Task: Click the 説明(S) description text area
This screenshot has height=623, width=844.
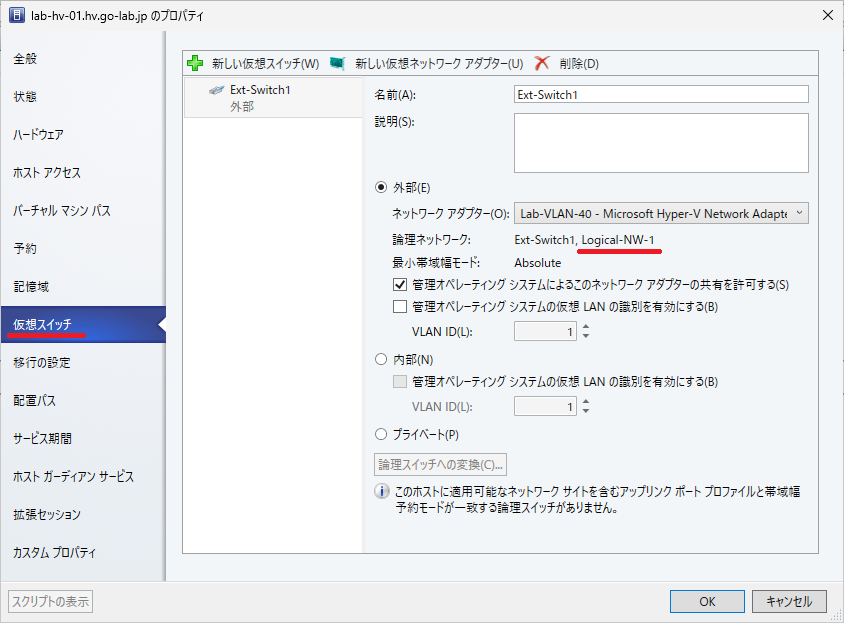Action: coord(661,143)
